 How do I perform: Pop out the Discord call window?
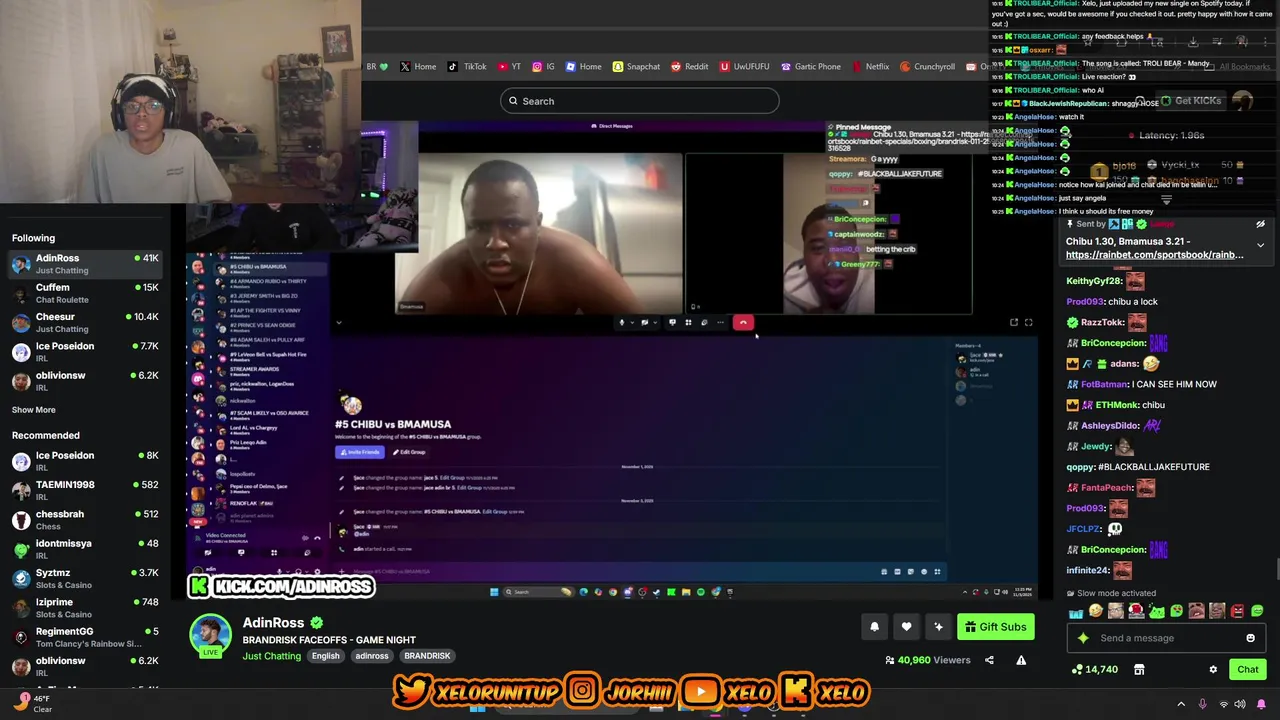point(1013,322)
